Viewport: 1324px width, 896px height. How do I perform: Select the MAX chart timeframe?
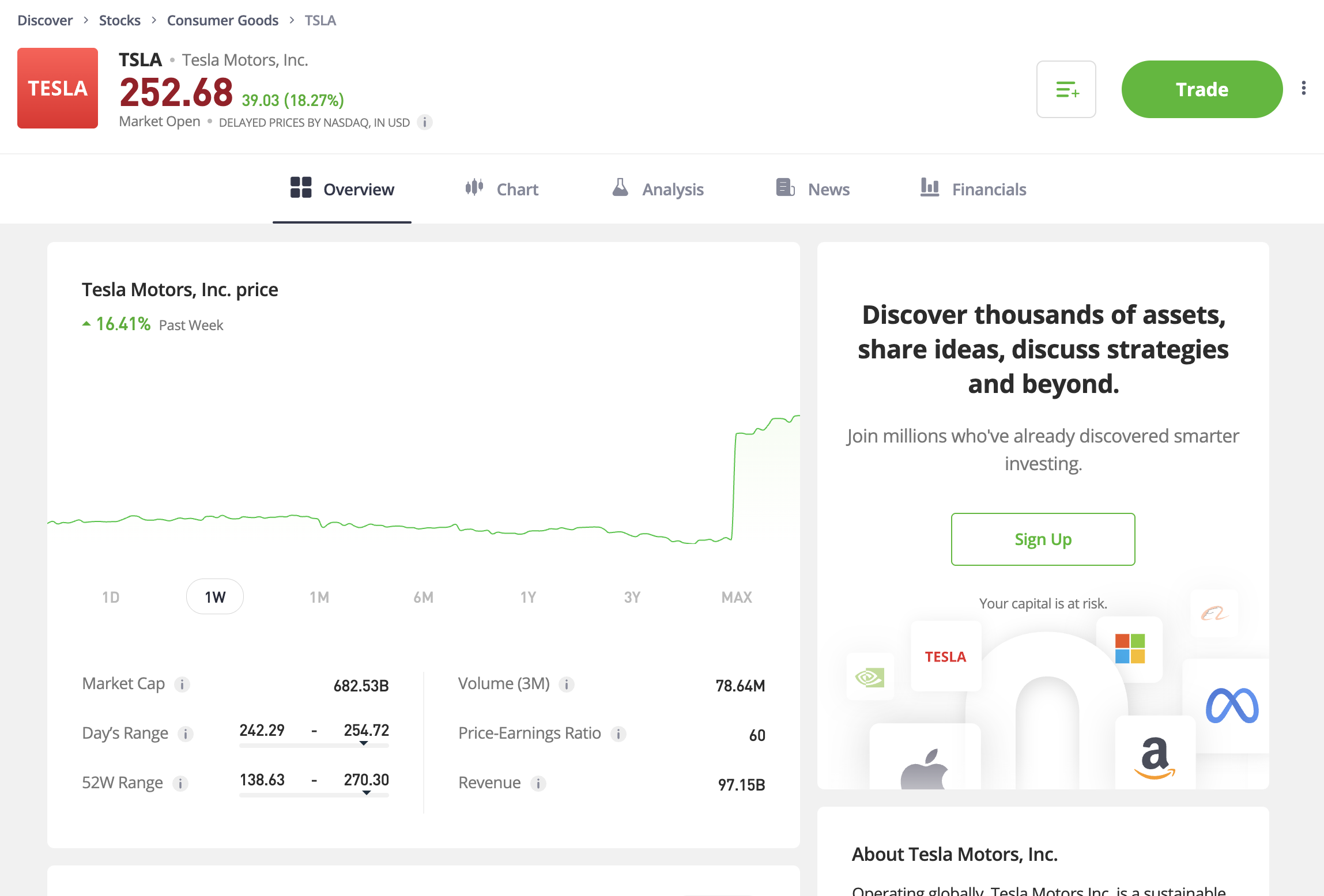[x=737, y=597]
